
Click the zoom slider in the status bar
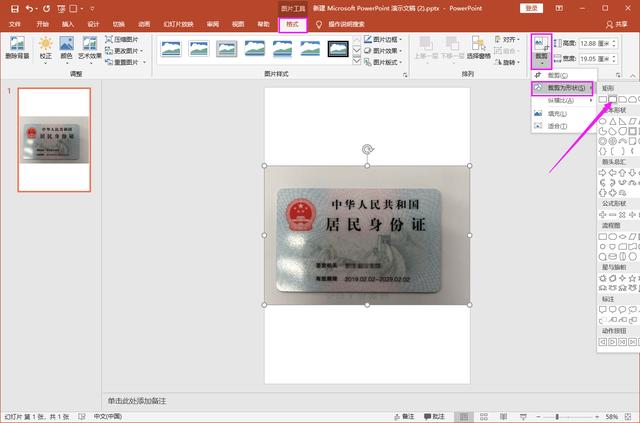567,416
